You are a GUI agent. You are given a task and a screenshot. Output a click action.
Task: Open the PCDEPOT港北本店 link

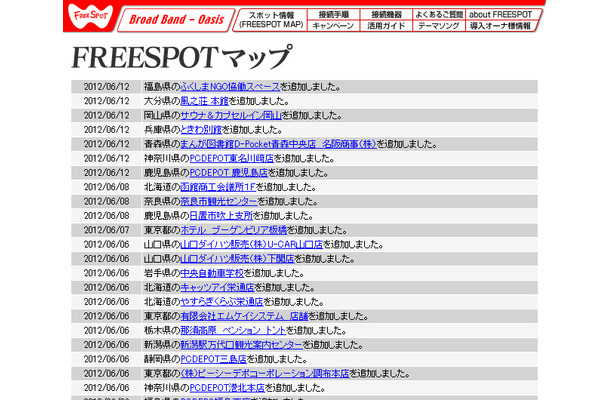click(227, 389)
